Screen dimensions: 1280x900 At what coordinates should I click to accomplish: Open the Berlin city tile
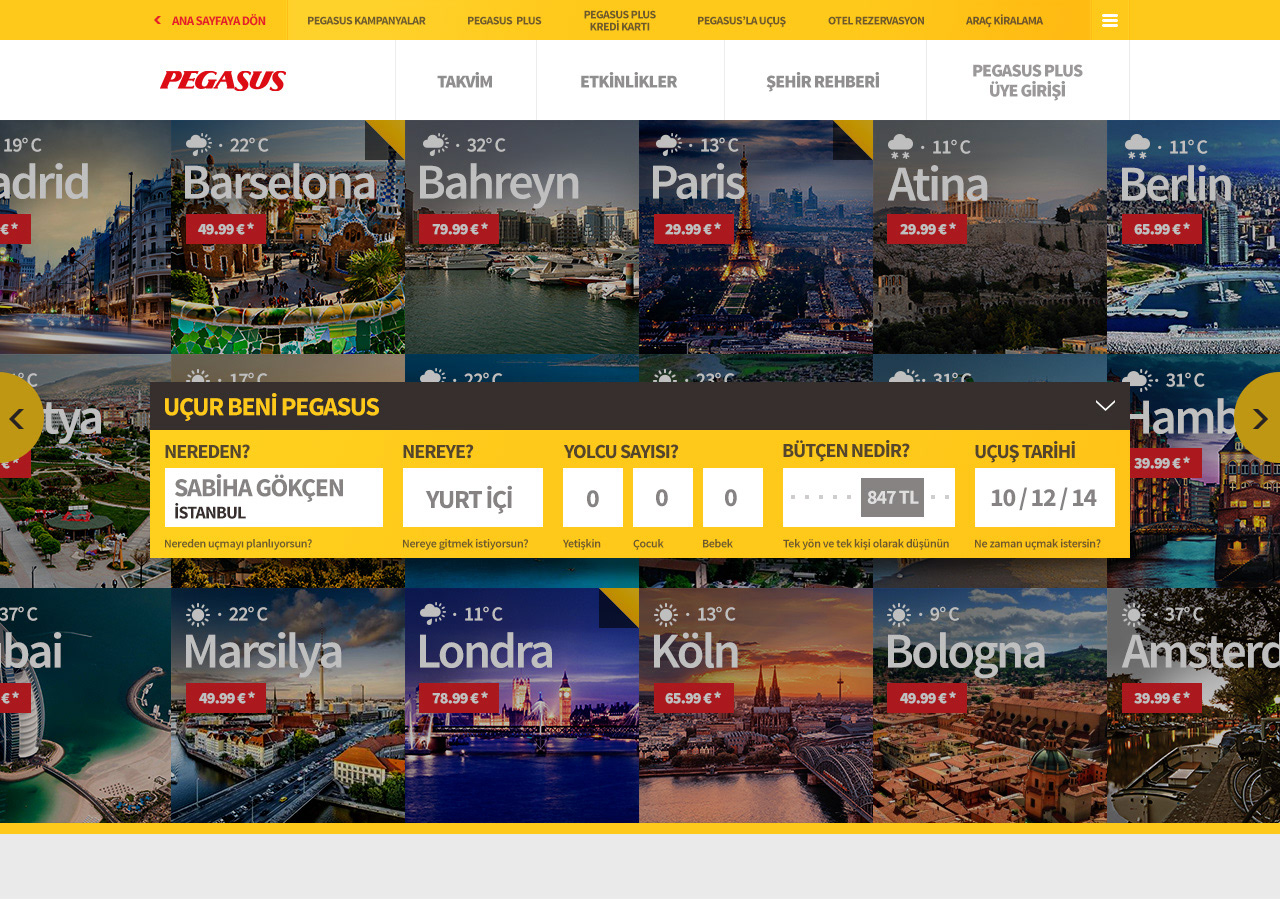pos(1193,237)
